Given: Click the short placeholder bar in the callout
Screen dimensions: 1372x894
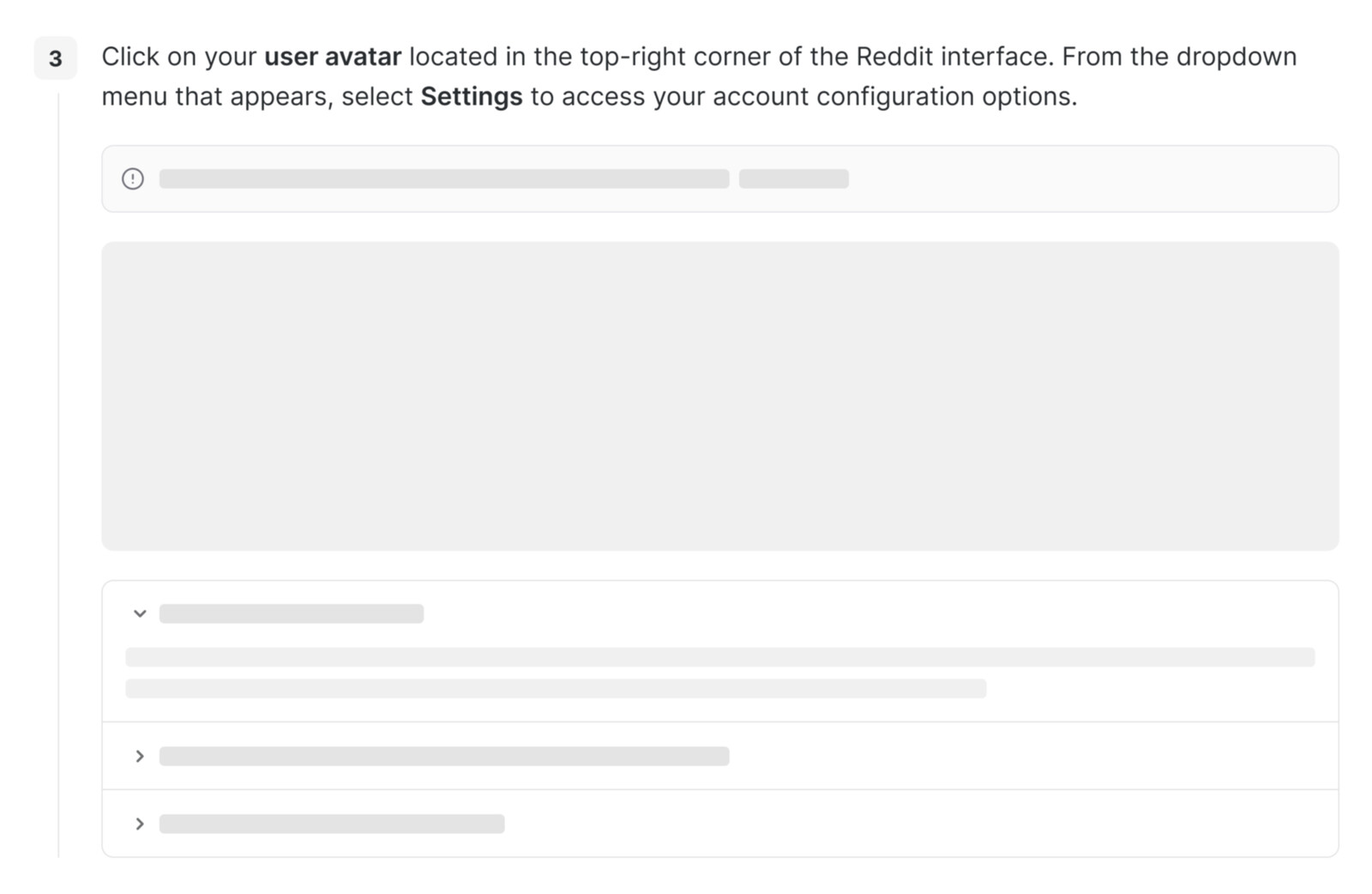Looking at the screenshot, I should [x=793, y=178].
